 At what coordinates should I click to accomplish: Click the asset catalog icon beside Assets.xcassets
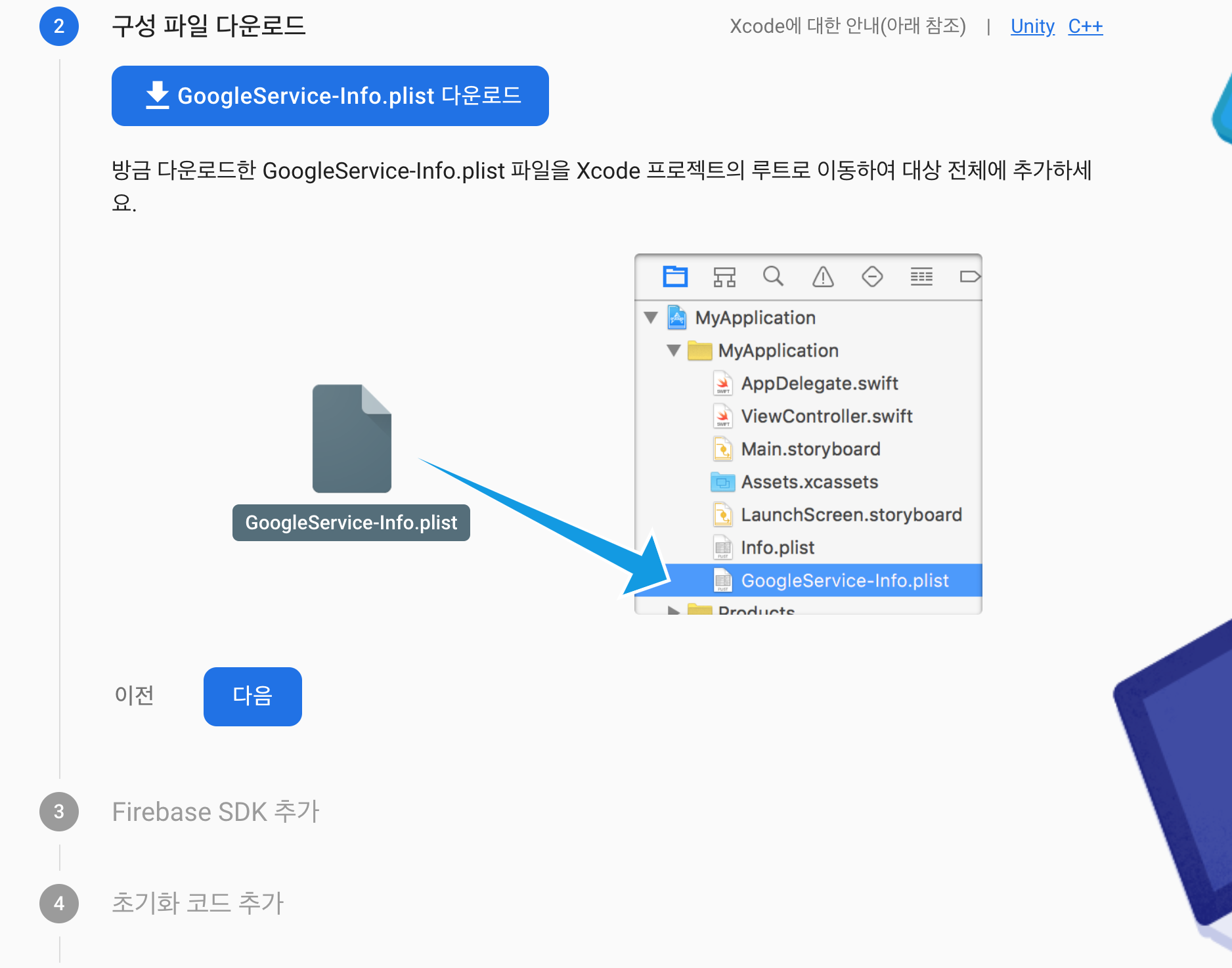pos(723,482)
